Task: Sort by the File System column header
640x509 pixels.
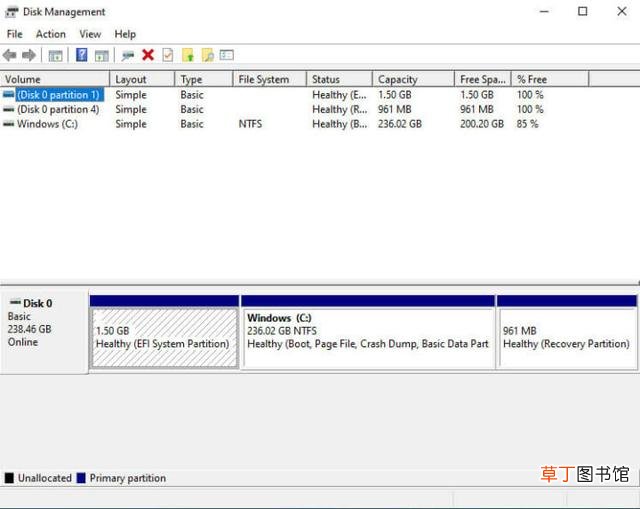Action: click(x=270, y=79)
